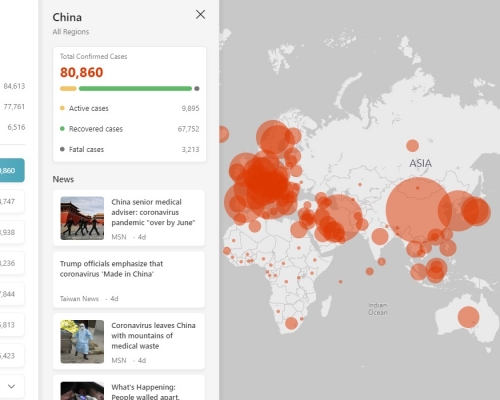This screenshot has width=500, height=400.
Task: Click the Japan bubble on map
Action: [476, 211]
